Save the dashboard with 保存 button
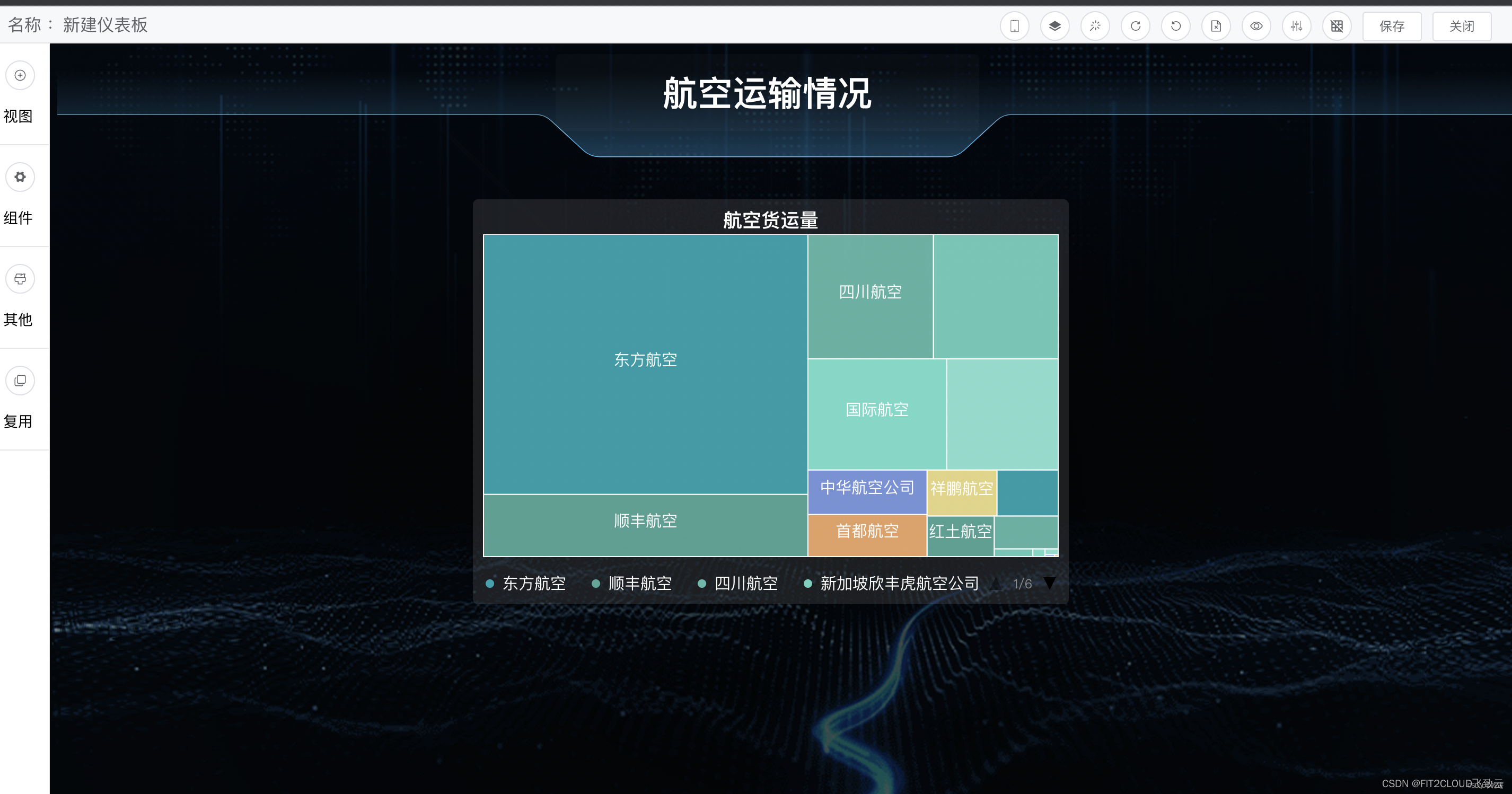 (x=1392, y=26)
